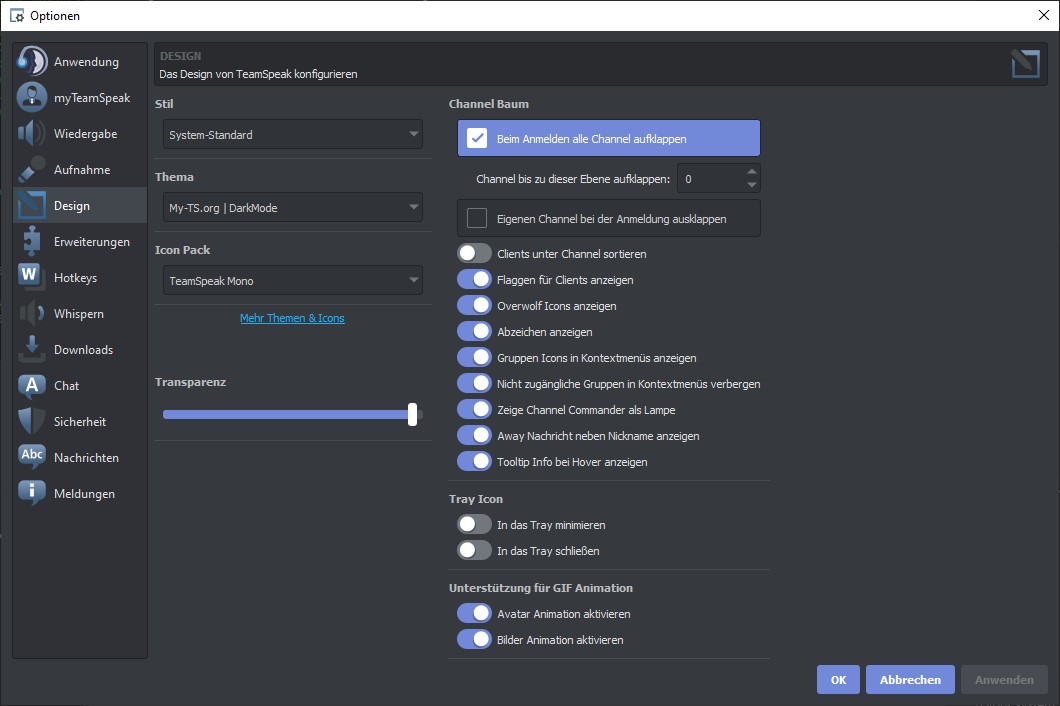Confirm with the OK button
The width and height of the screenshot is (1060, 706).
(x=838, y=680)
